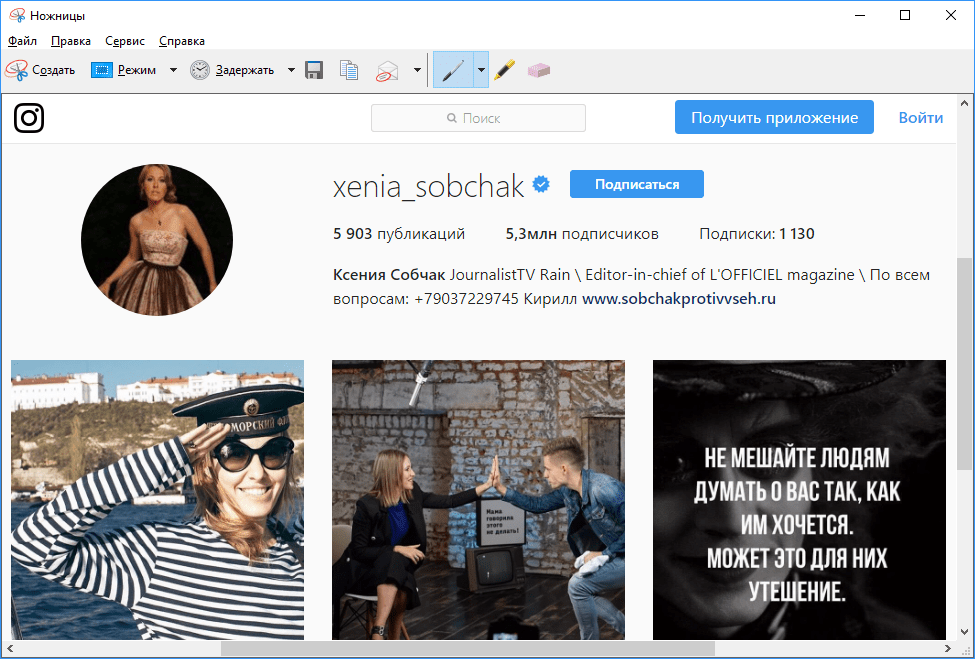The image size is (975, 659).
Task: Open the Файл menu
Action: pyautogui.click(x=22, y=41)
